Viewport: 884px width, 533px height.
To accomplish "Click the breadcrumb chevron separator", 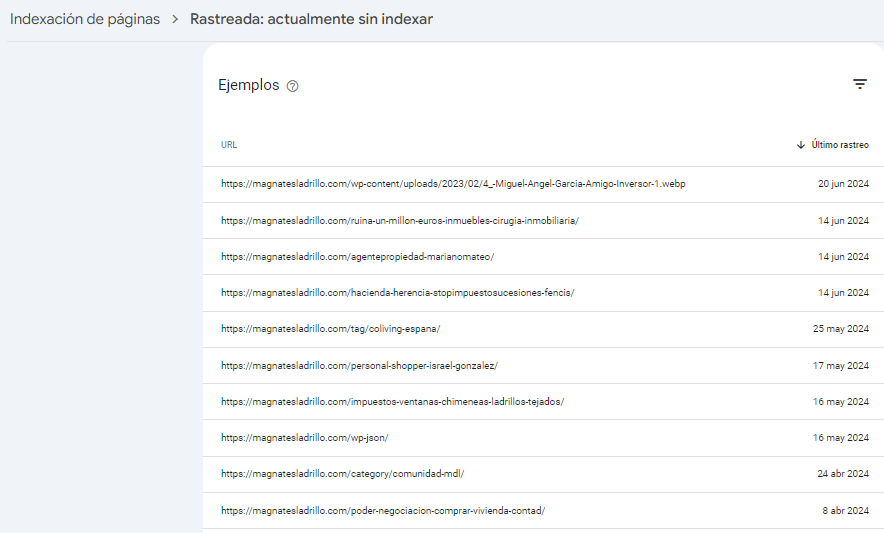I will pos(175,19).
